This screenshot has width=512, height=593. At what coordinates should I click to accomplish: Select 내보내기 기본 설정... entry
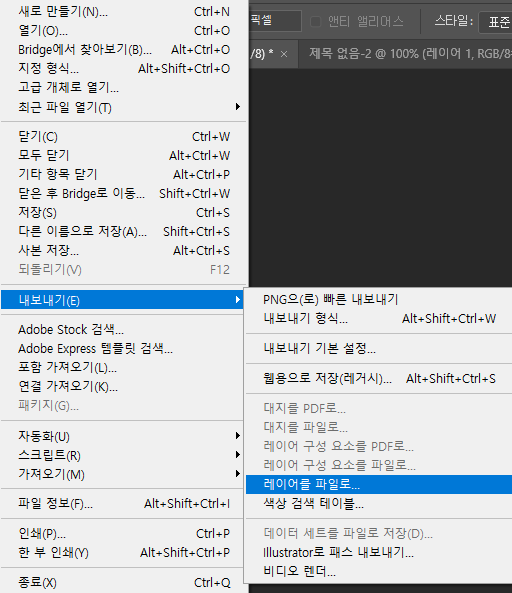(379, 348)
